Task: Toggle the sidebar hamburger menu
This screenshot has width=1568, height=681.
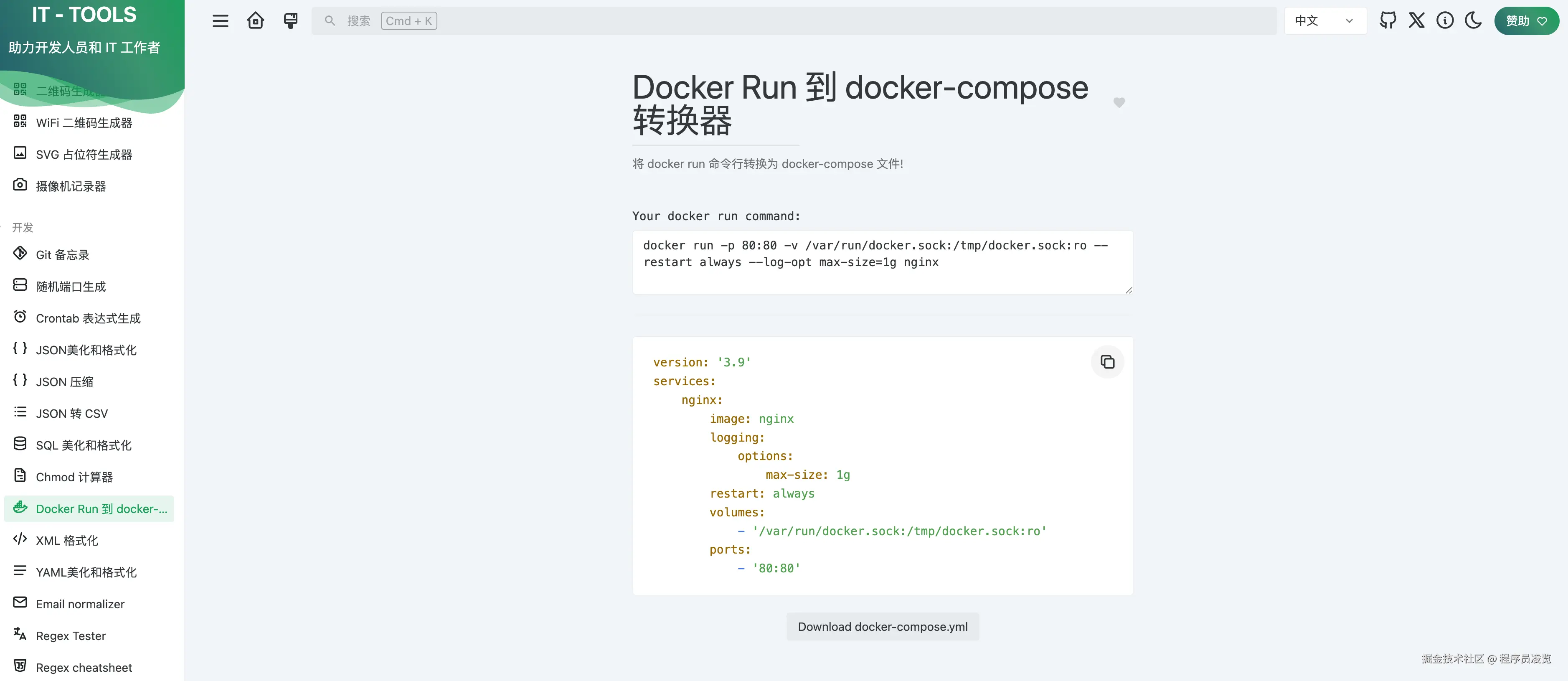Action: pyautogui.click(x=221, y=21)
